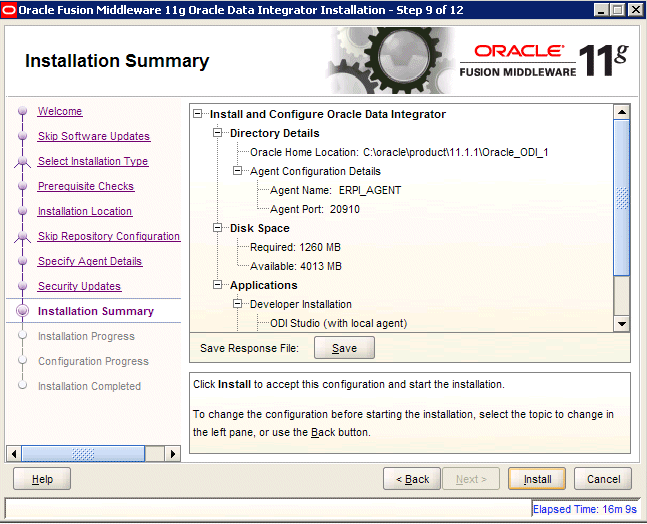The image size is (647, 524).
Task: Select Agent Name ERPI_AGENT row
Action: point(335,190)
